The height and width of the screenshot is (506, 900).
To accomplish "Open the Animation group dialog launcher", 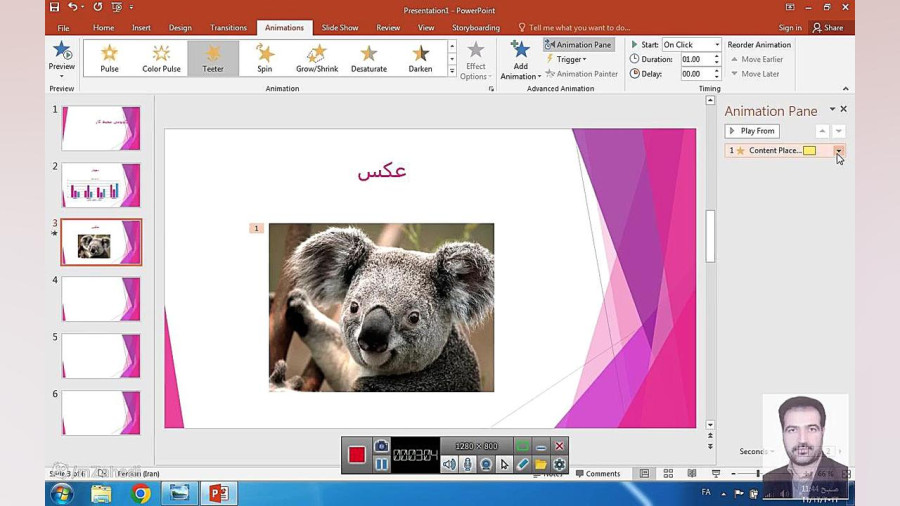I will point(491,89).
